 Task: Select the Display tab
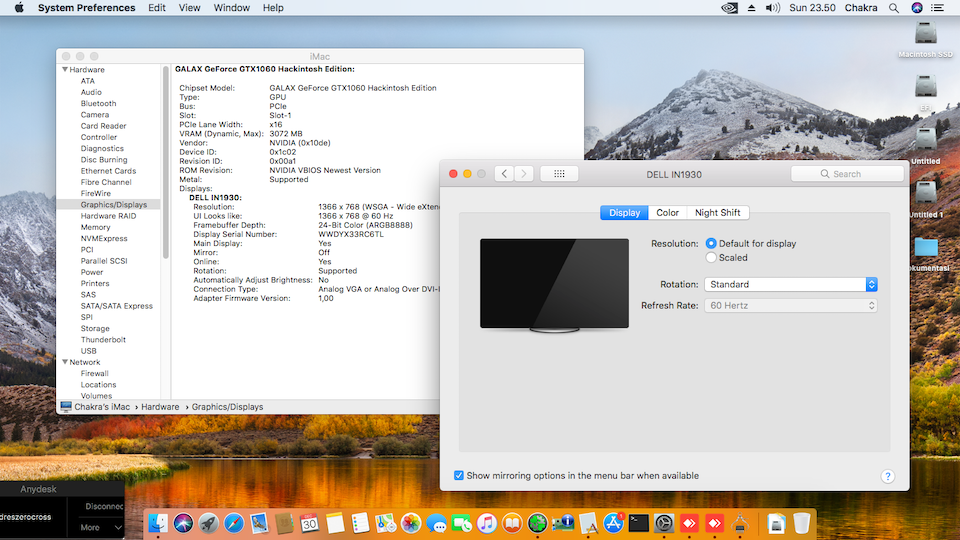(624, 212)
